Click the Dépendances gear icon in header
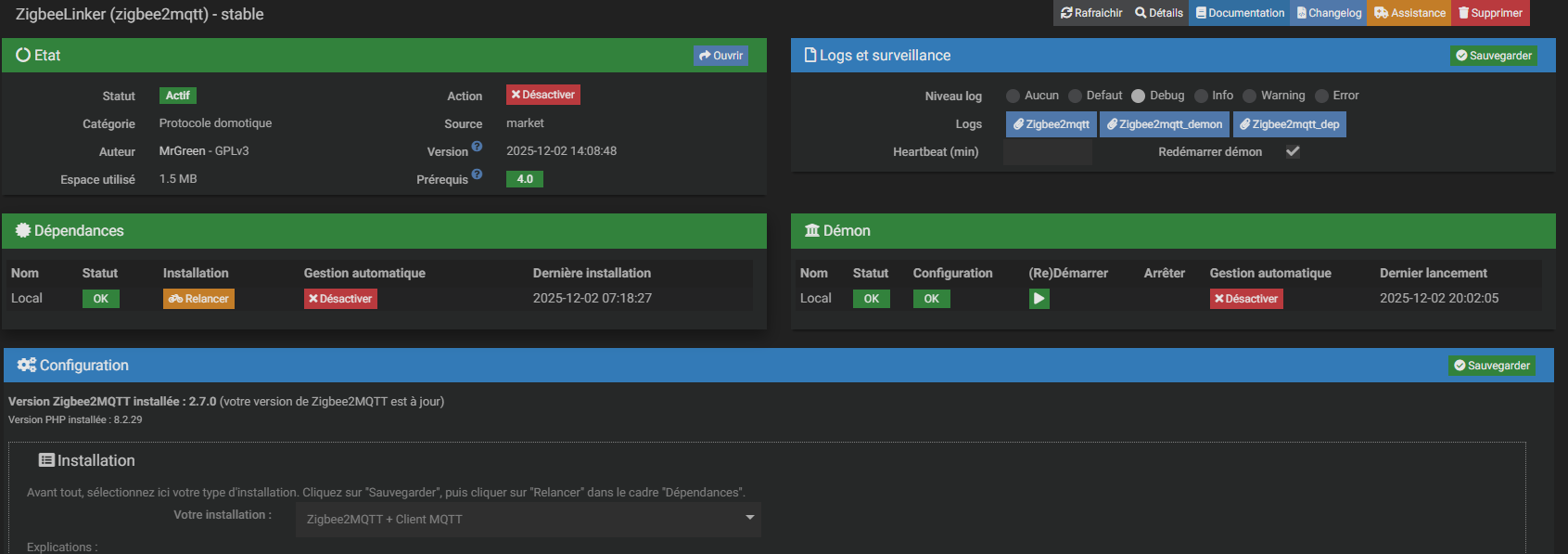This screenshot has width=1568, height=554. (23, 230)
